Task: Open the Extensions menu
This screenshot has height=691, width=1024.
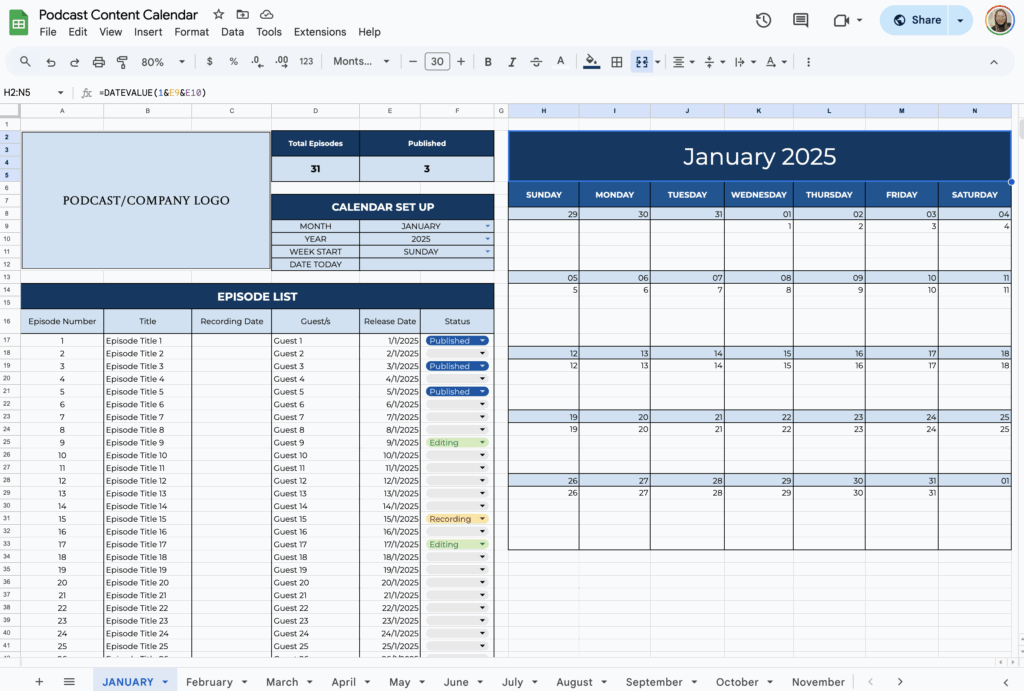Action: pos(319,31)
